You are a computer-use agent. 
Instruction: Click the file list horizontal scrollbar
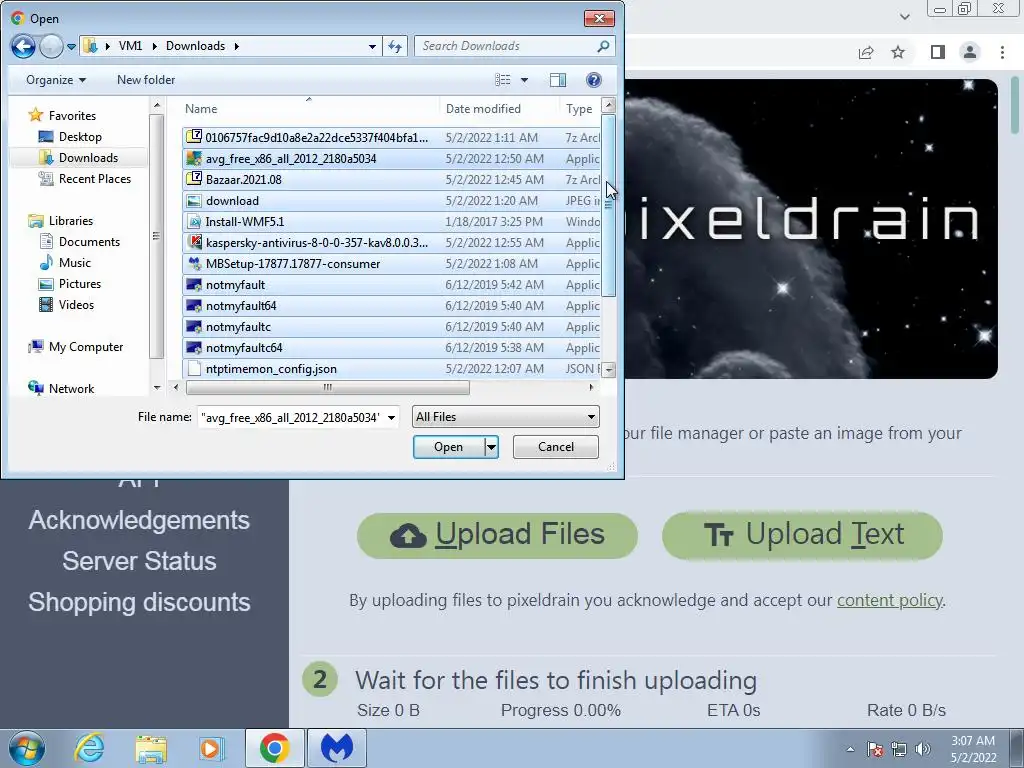328,387
